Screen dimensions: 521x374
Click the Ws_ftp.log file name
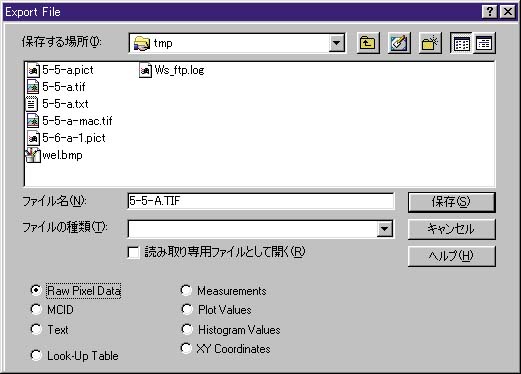point(179,70)
